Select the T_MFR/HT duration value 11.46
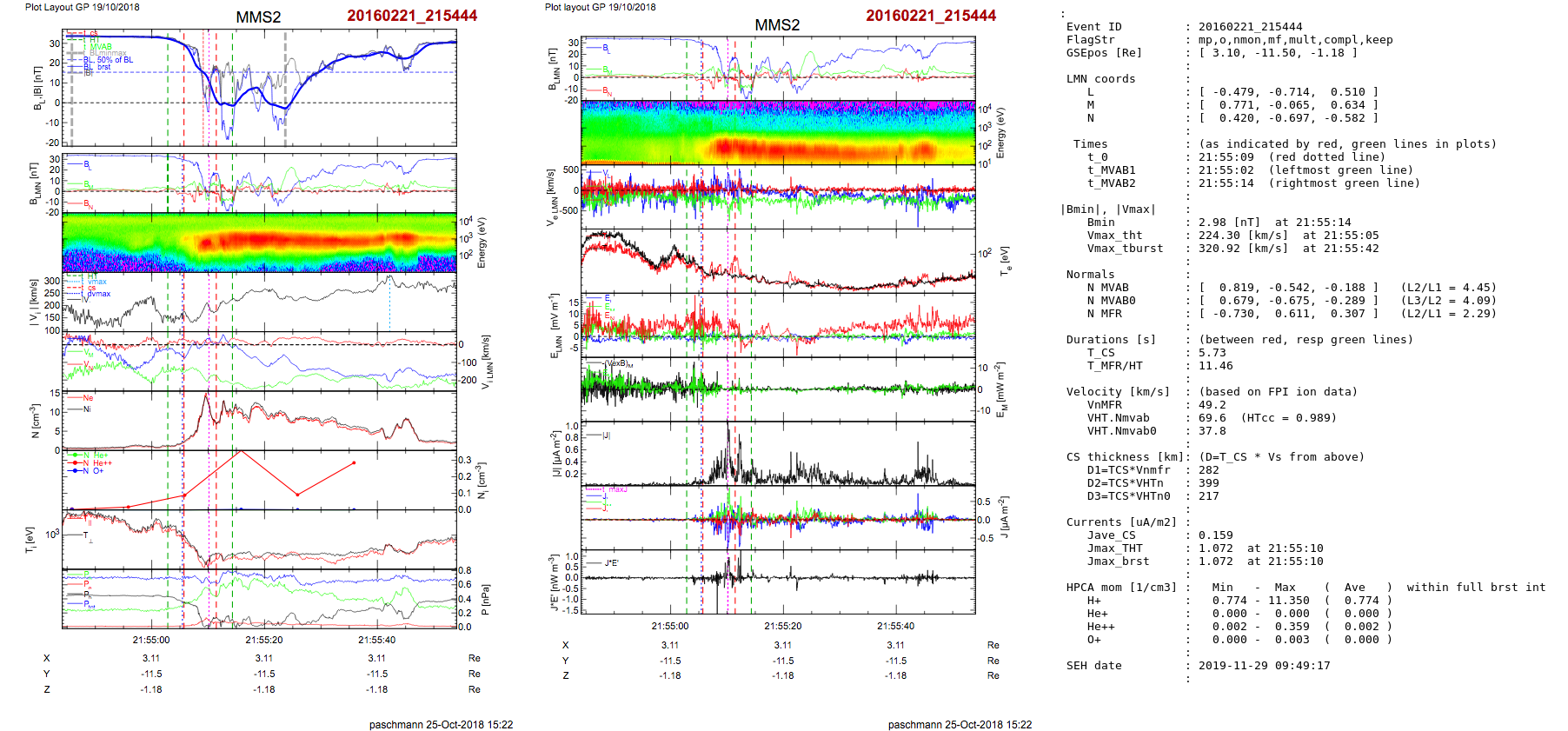This screenshot has width=1568, height=731. pyautogui.click(x=1216, y=366)
